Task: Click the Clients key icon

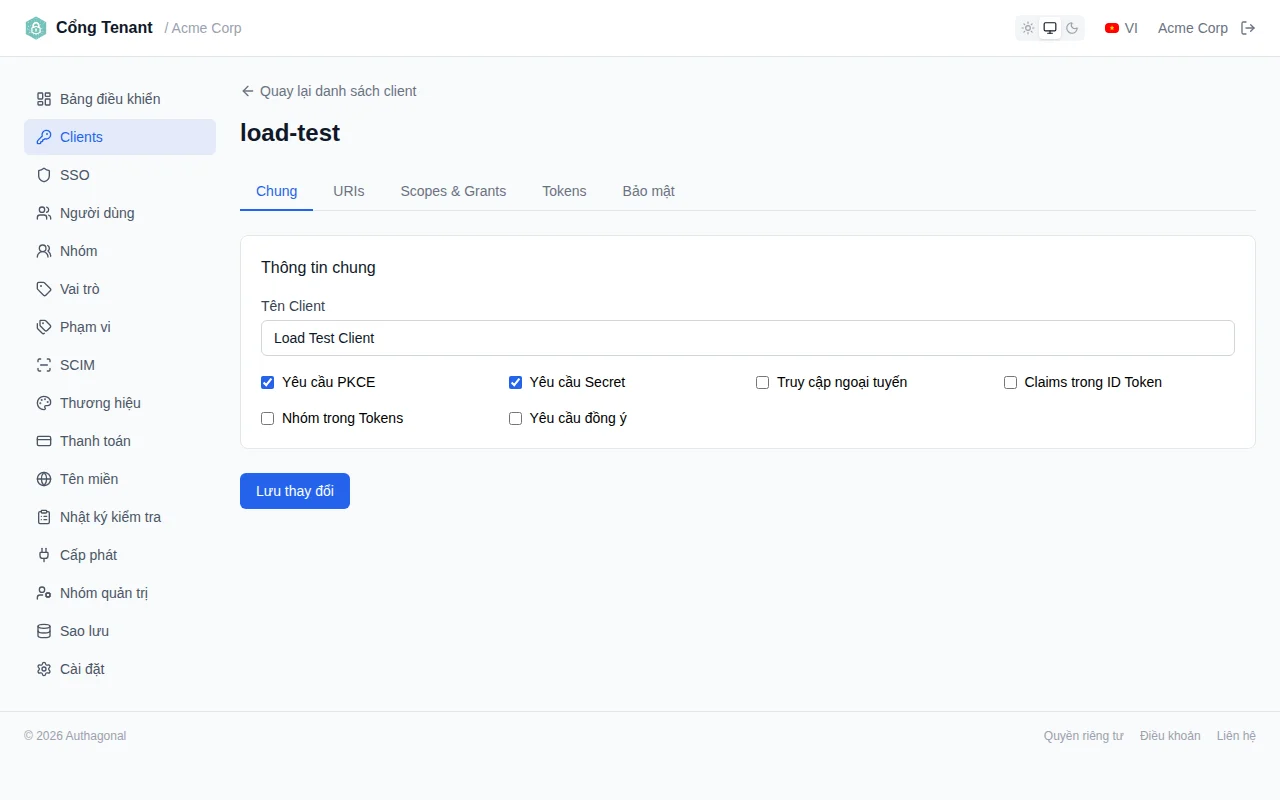Action: [x=44, y=137]
